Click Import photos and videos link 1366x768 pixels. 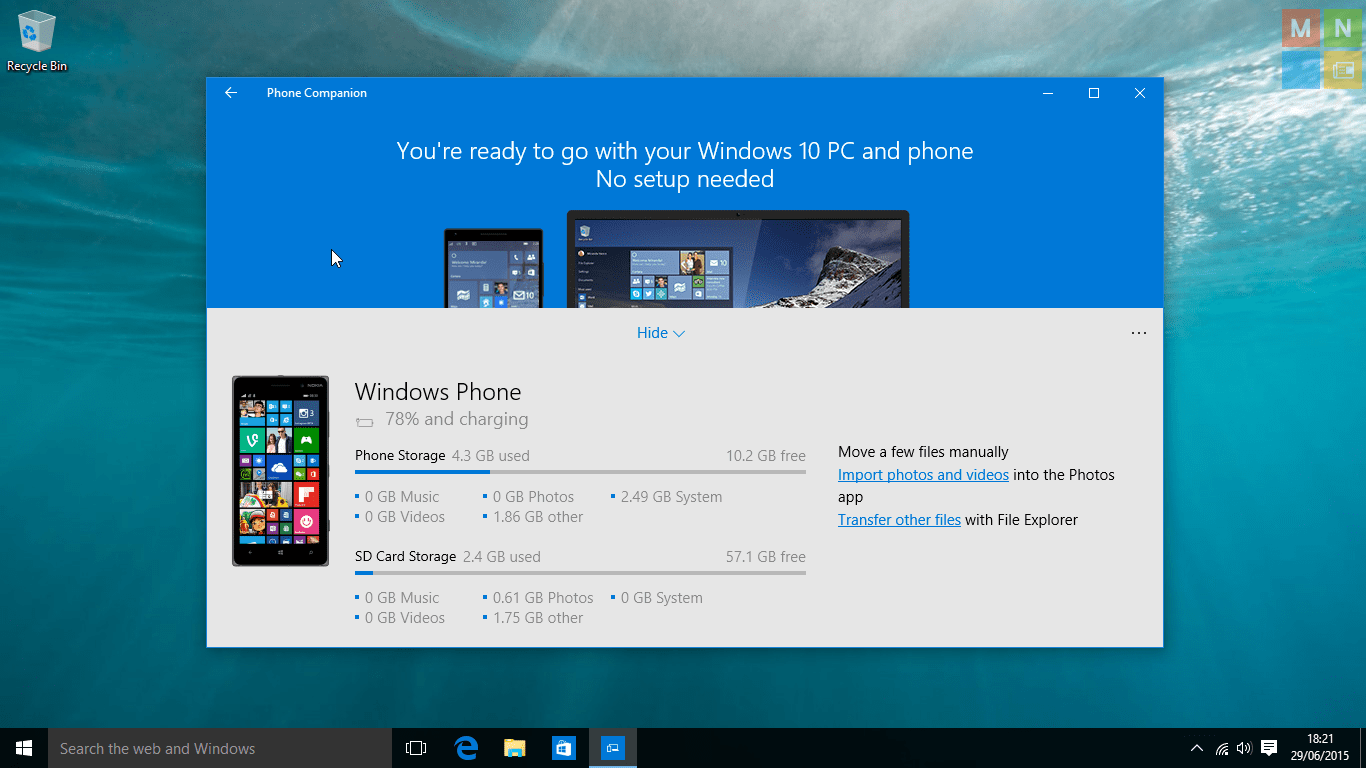coord(923,475)
